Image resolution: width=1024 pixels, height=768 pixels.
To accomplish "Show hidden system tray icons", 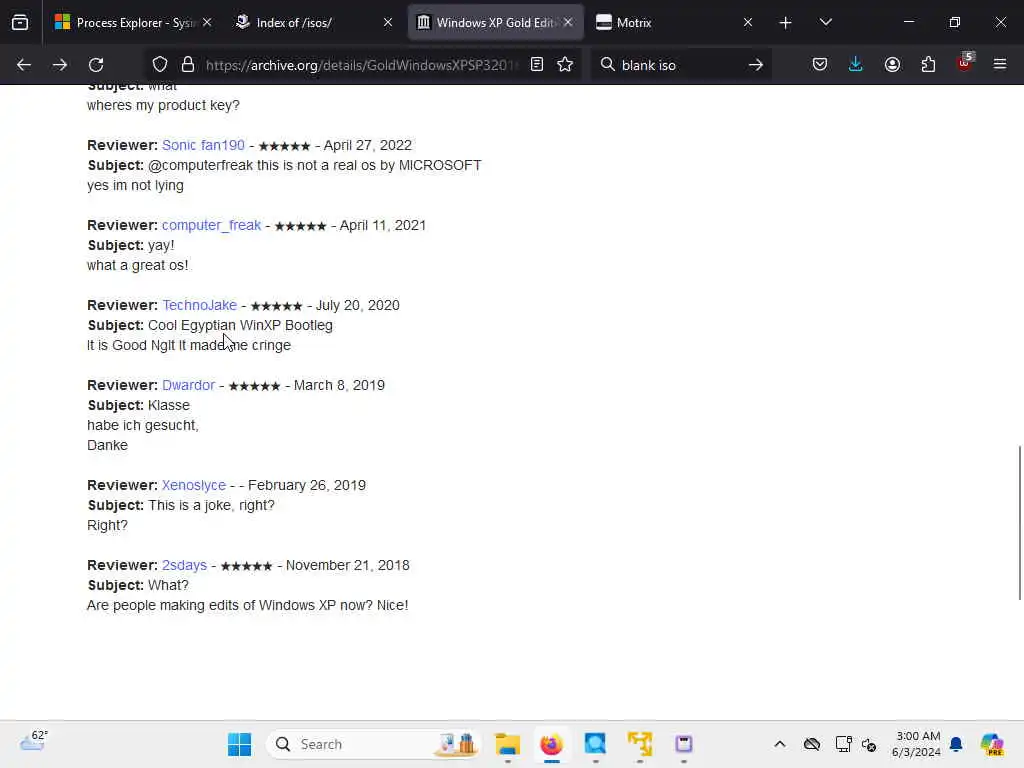I will pyautogui.click(x=780, y=744).
